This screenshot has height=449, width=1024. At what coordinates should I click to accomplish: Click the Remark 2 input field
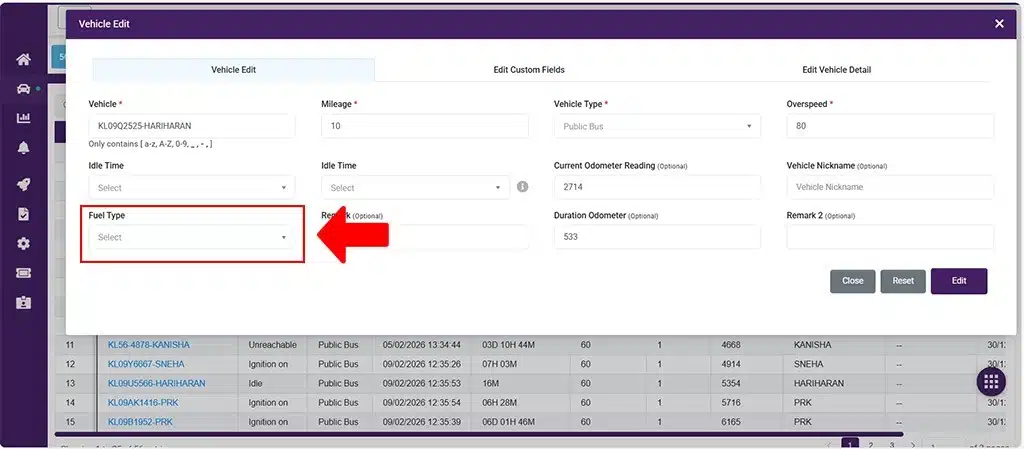point(890,237)
